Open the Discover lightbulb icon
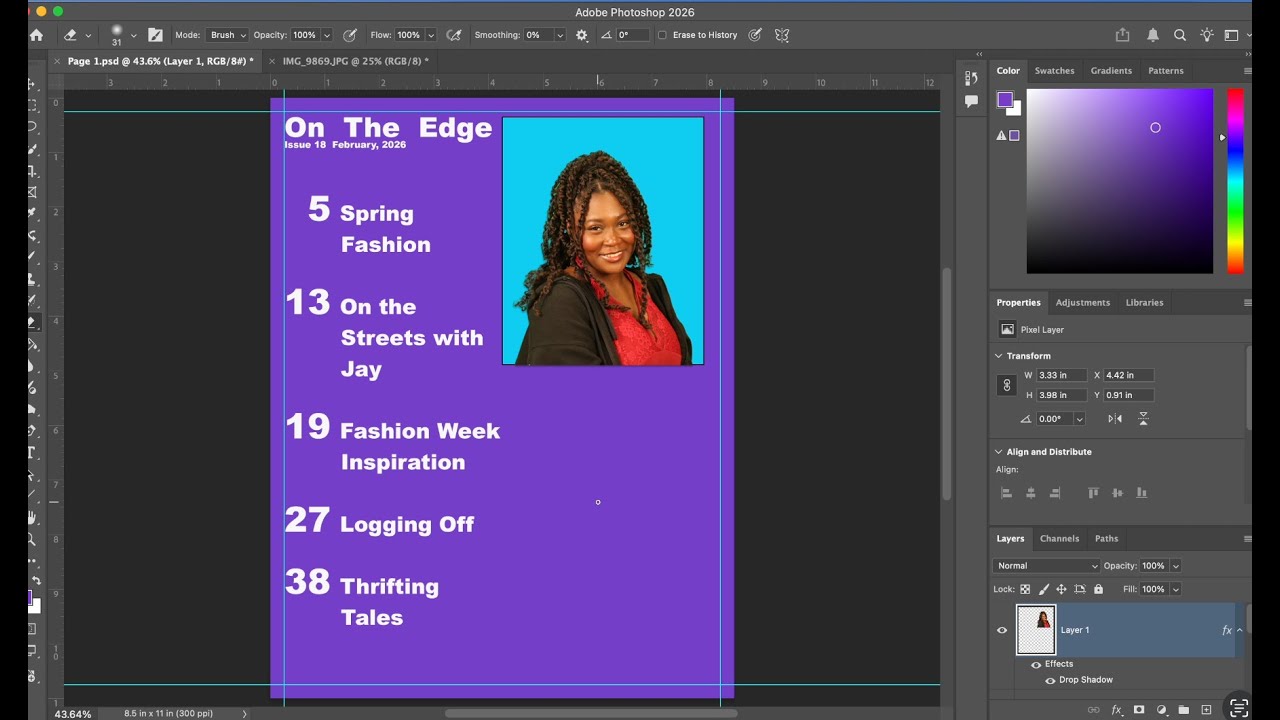 click(1207, 35)
